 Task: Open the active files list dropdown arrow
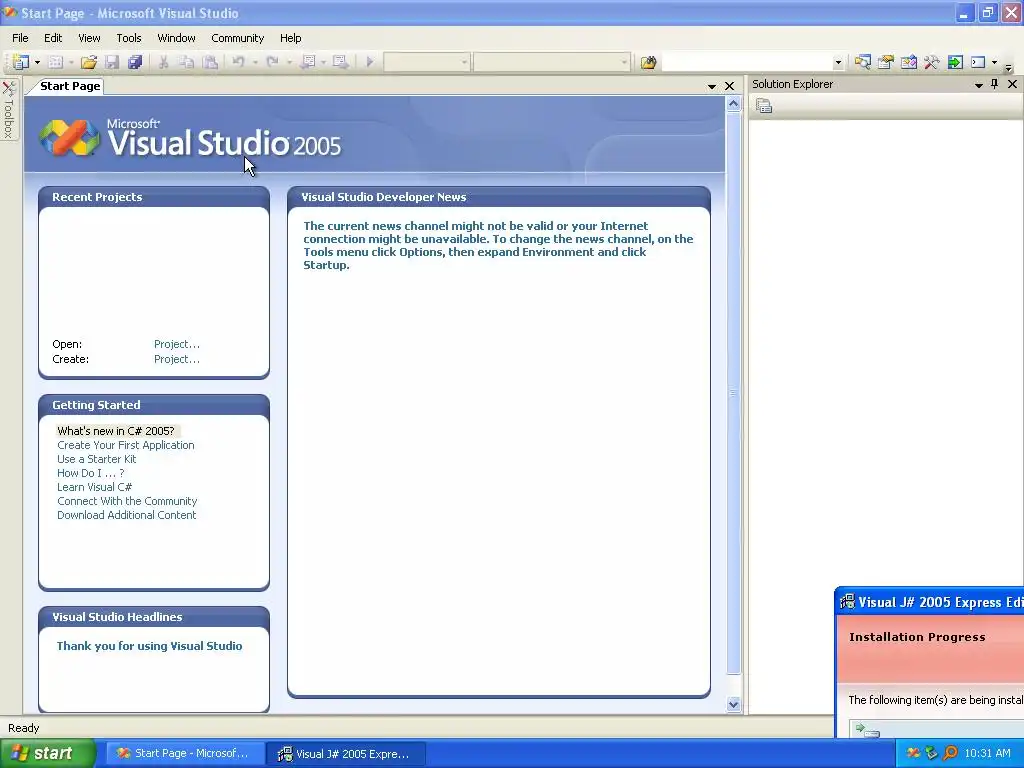click(x=712, y=86)
